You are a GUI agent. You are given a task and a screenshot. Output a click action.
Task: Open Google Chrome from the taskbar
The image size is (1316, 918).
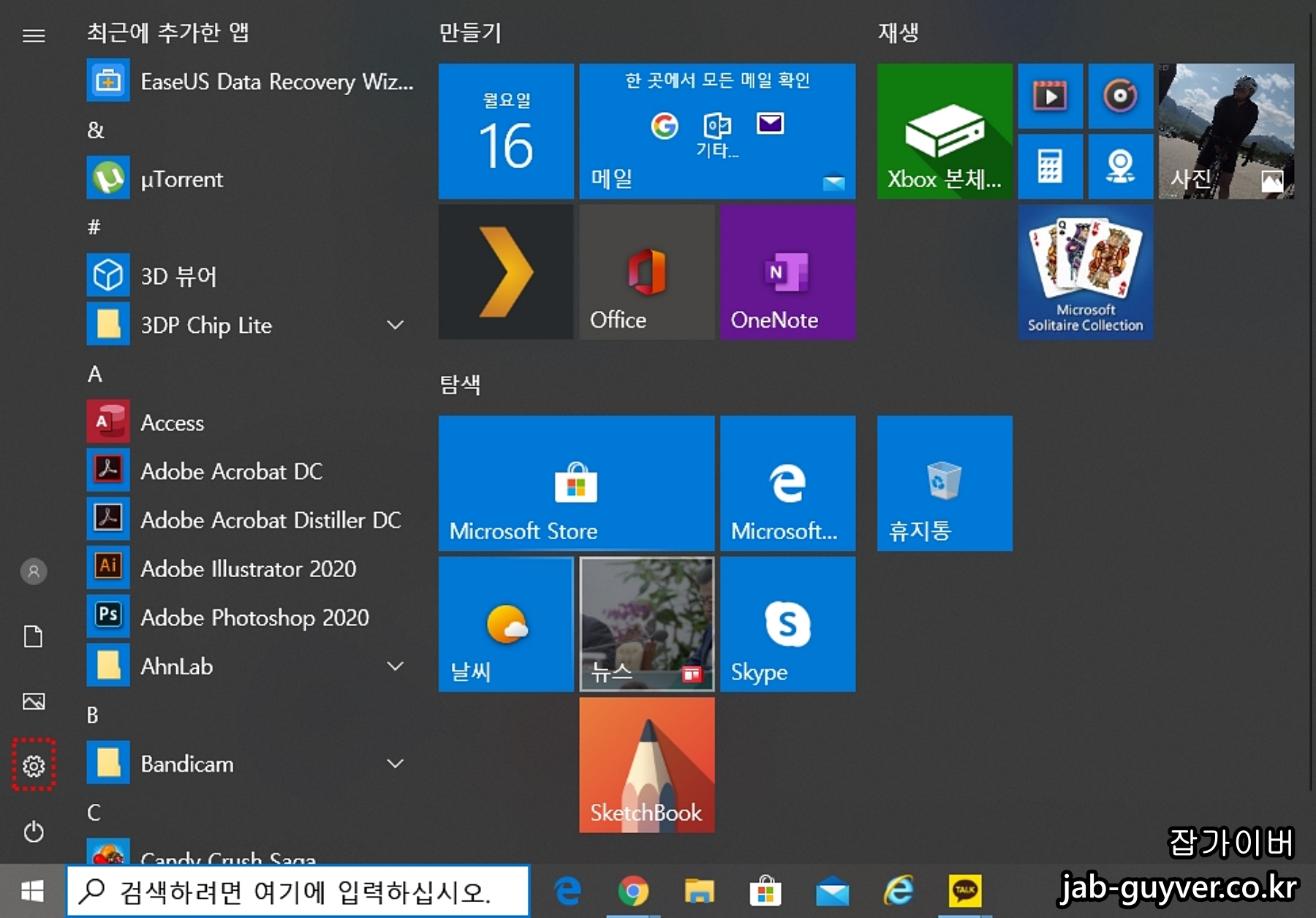click(x=633, y=891)
